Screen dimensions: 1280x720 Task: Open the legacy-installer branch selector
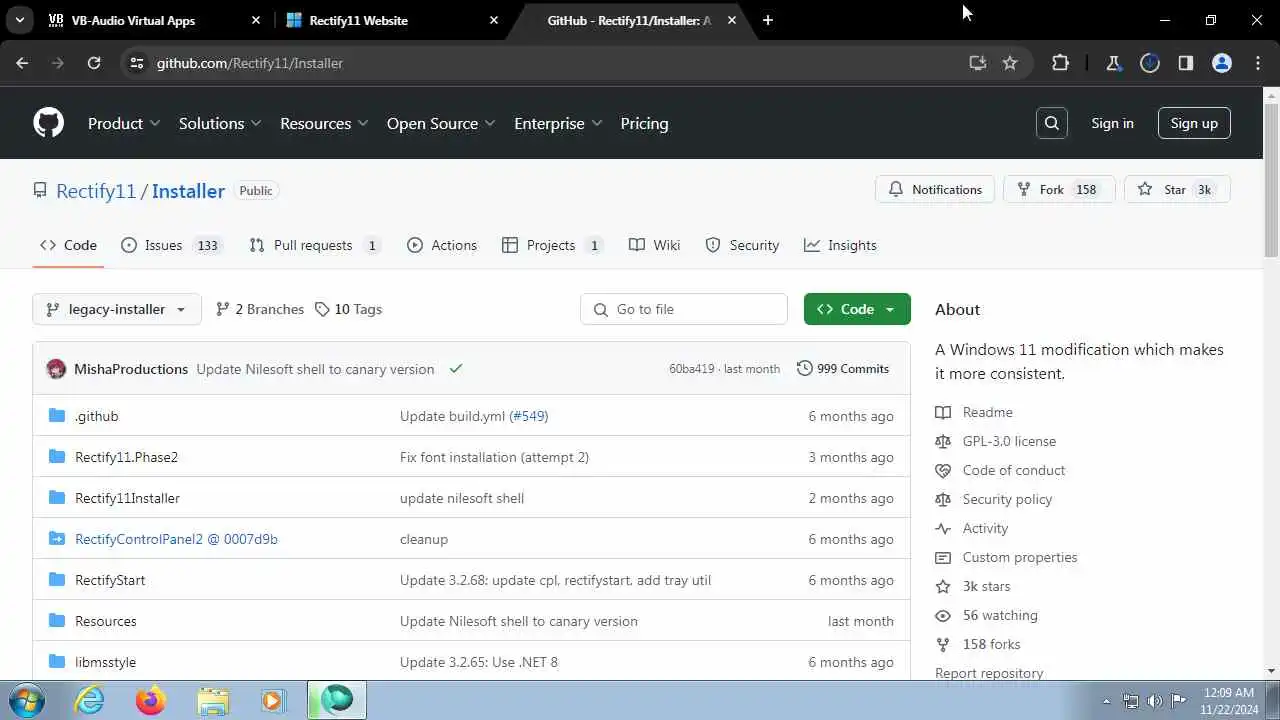coord(117,309)
